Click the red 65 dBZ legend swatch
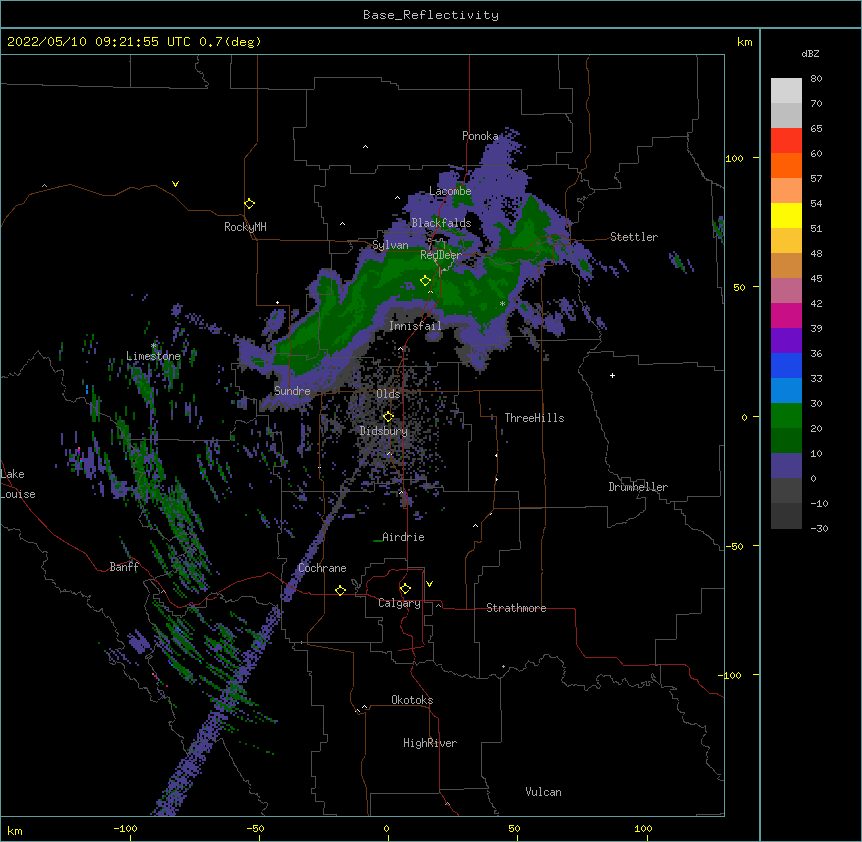This screenshot has height=842, width=862. pos(786,141)
